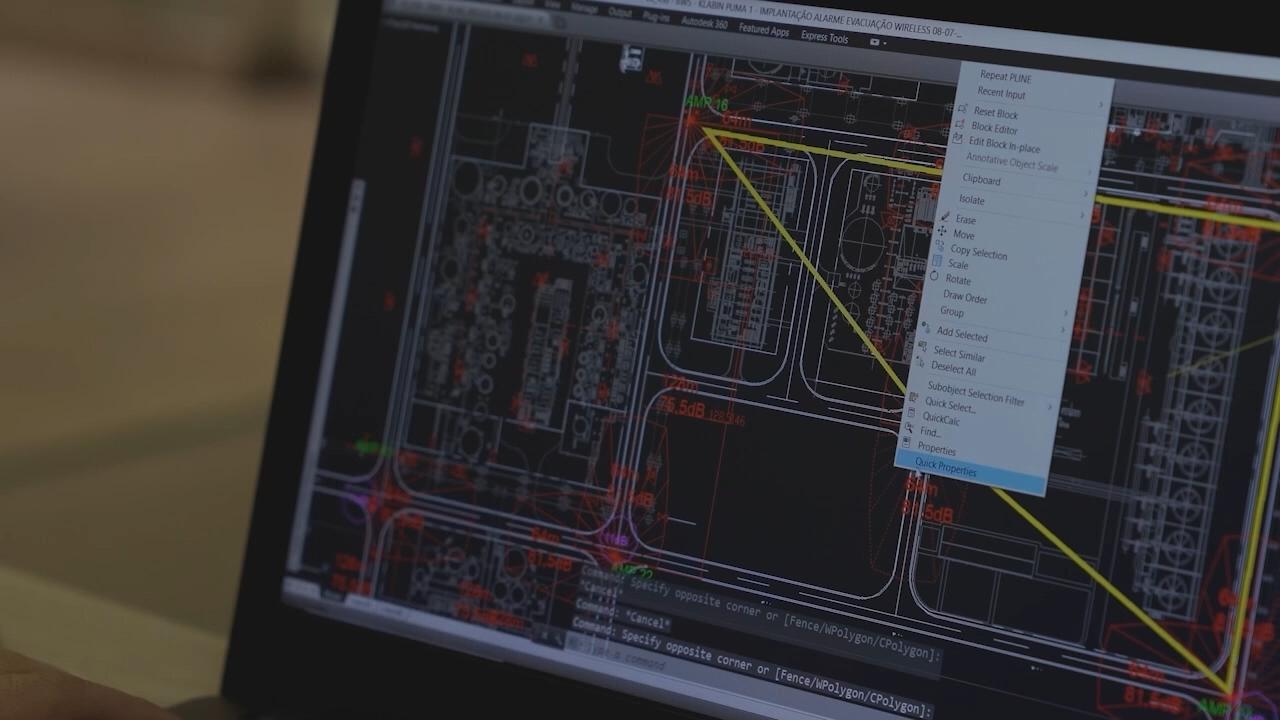Switch to the Express Tools ribbon tab
1280x720 pixels.
tap(824, 38)
